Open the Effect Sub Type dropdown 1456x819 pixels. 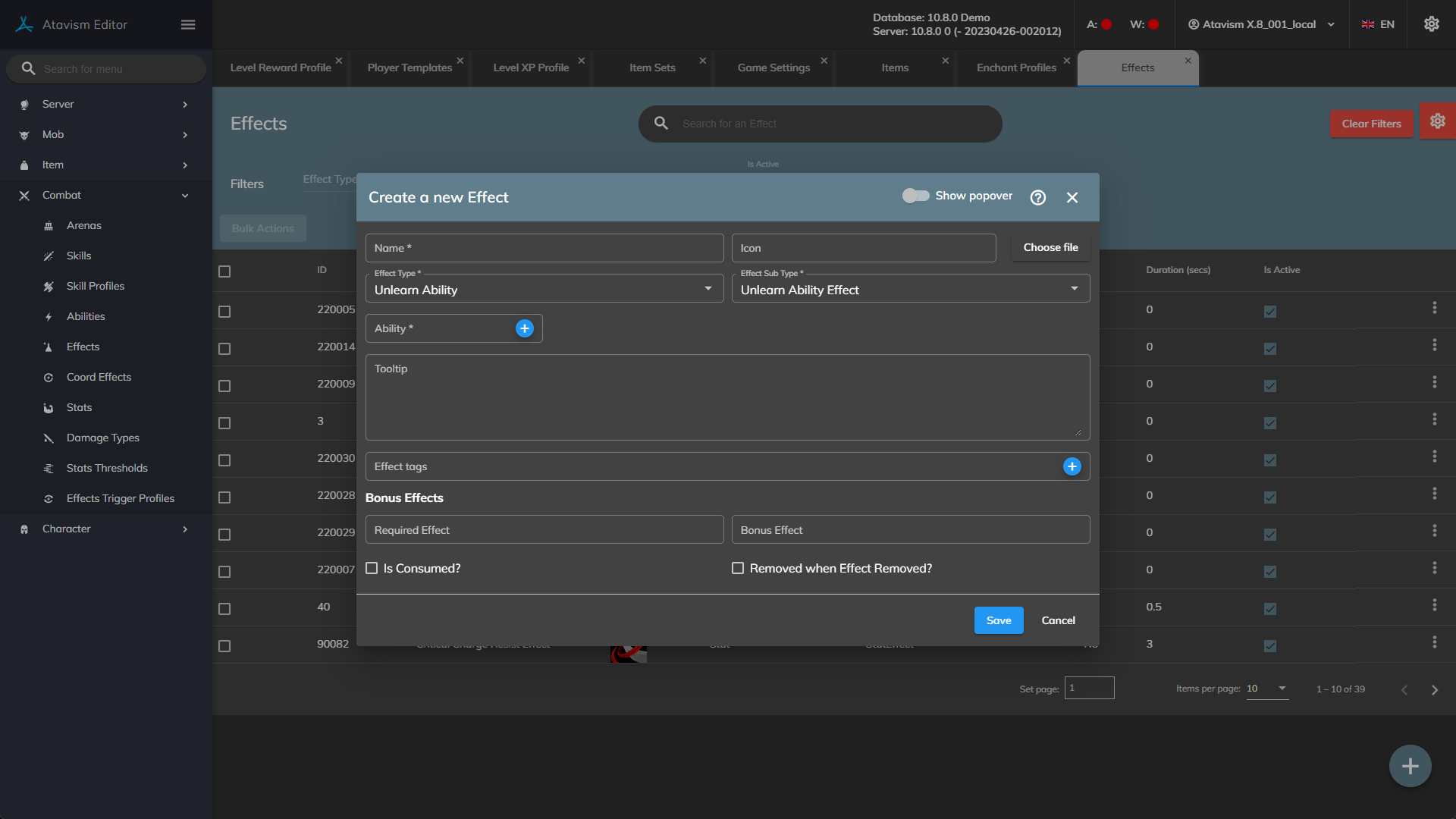[x=910, y=290]
